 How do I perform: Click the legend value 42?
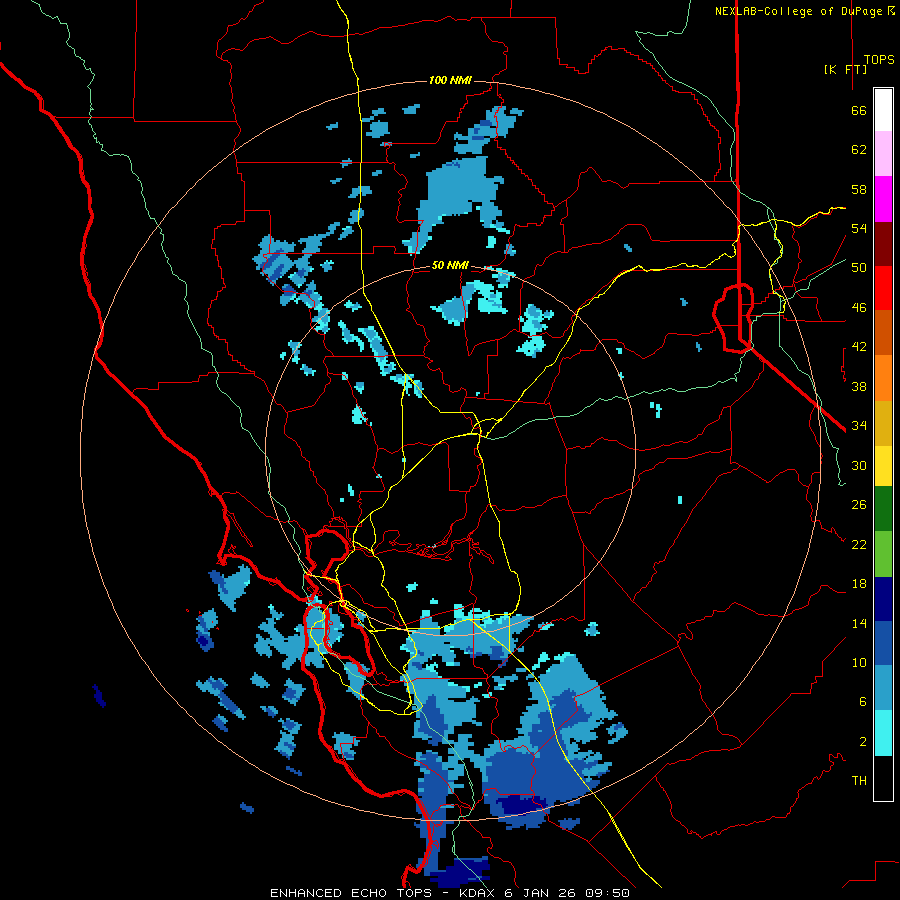coord(859,347)
